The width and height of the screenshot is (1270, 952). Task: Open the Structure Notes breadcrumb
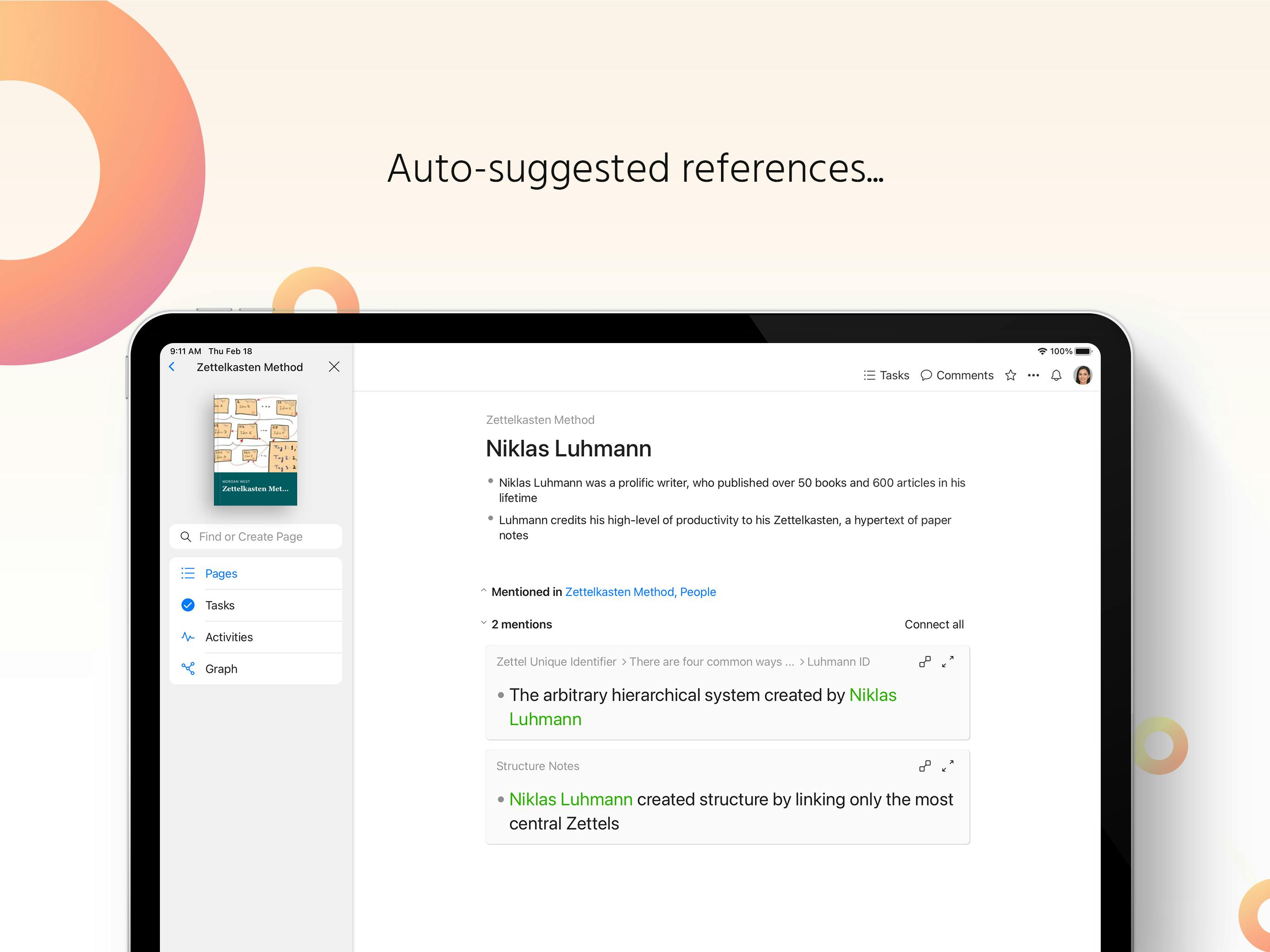(x=538, y=766)
